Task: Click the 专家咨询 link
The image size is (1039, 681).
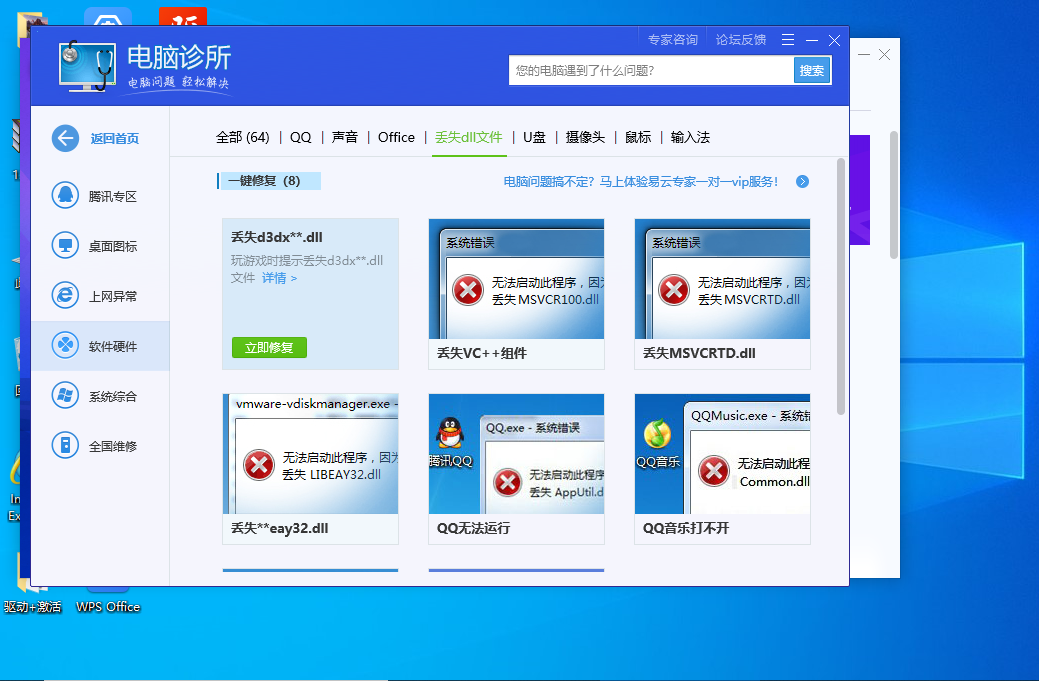Action: coord(672,40)
